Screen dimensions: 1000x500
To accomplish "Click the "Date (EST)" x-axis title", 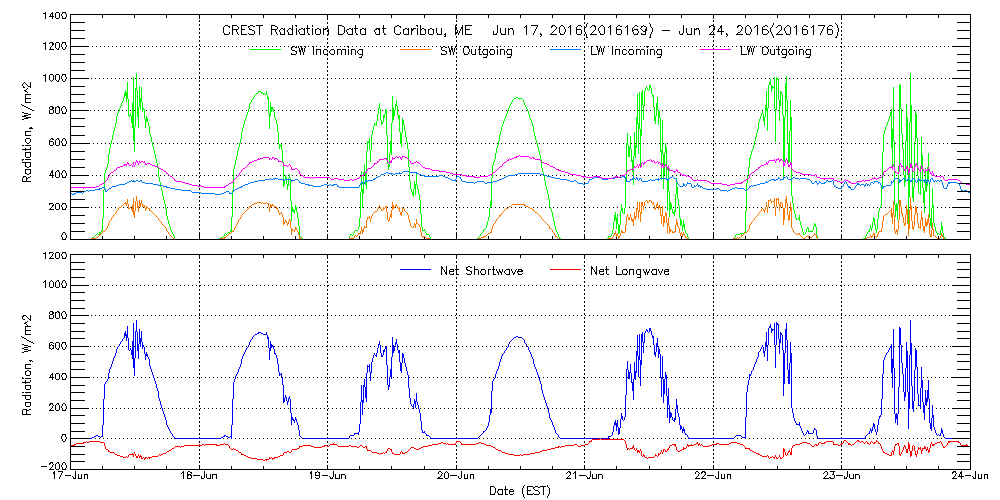I will [520, 491].
